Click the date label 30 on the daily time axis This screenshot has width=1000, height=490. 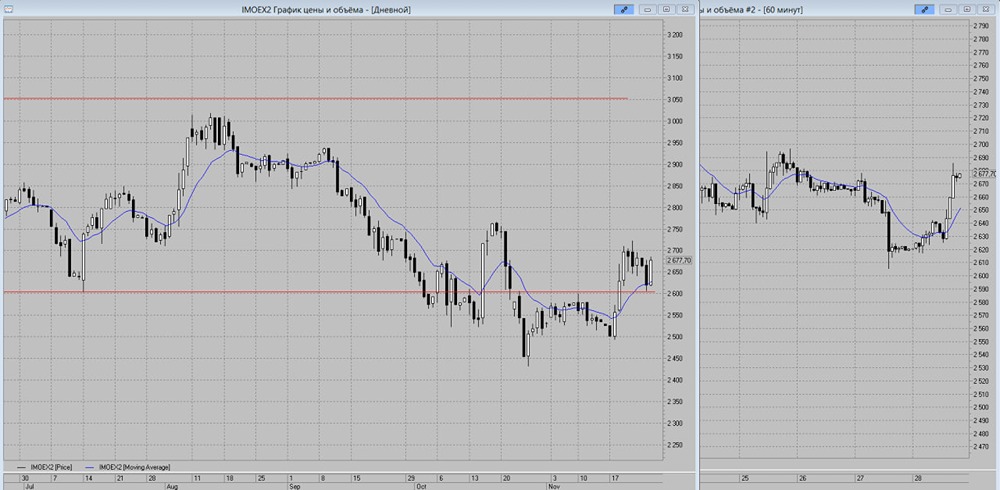26,477
